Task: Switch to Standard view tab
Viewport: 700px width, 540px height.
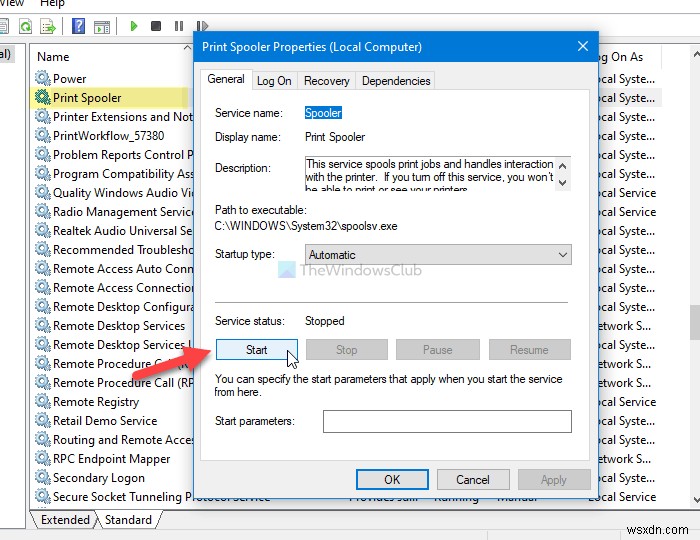Action: click(128, 520)
